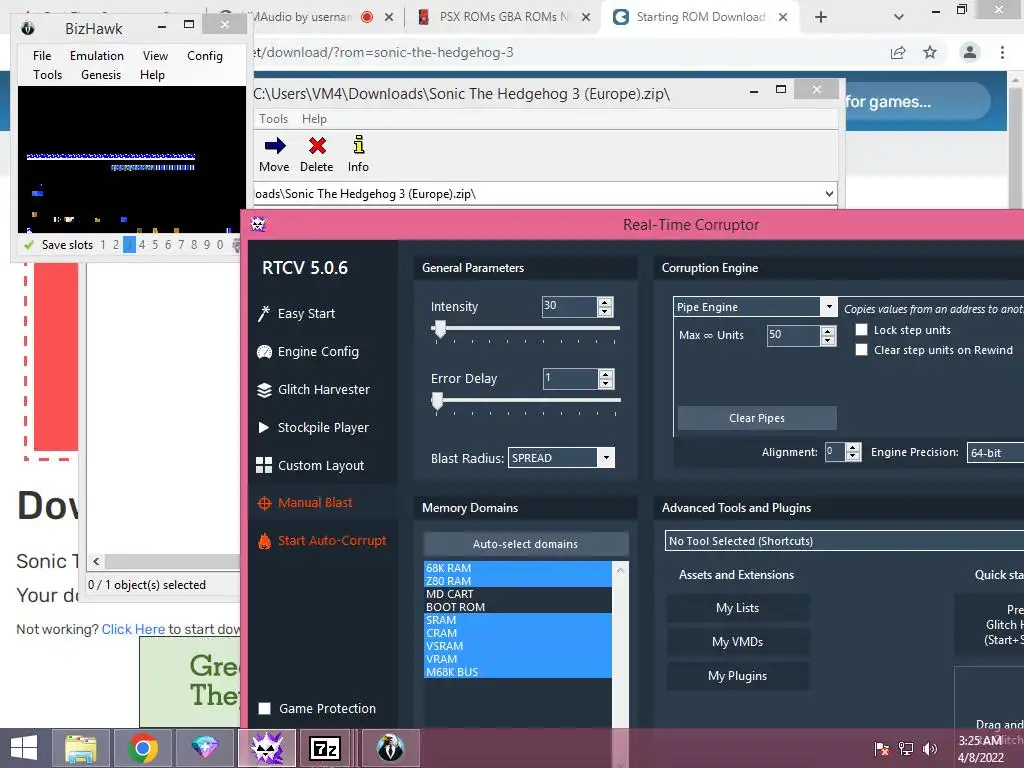Screen dimensions: 1024x768
Task: Open BizHawk Config menu
Action: pos(205,56)
